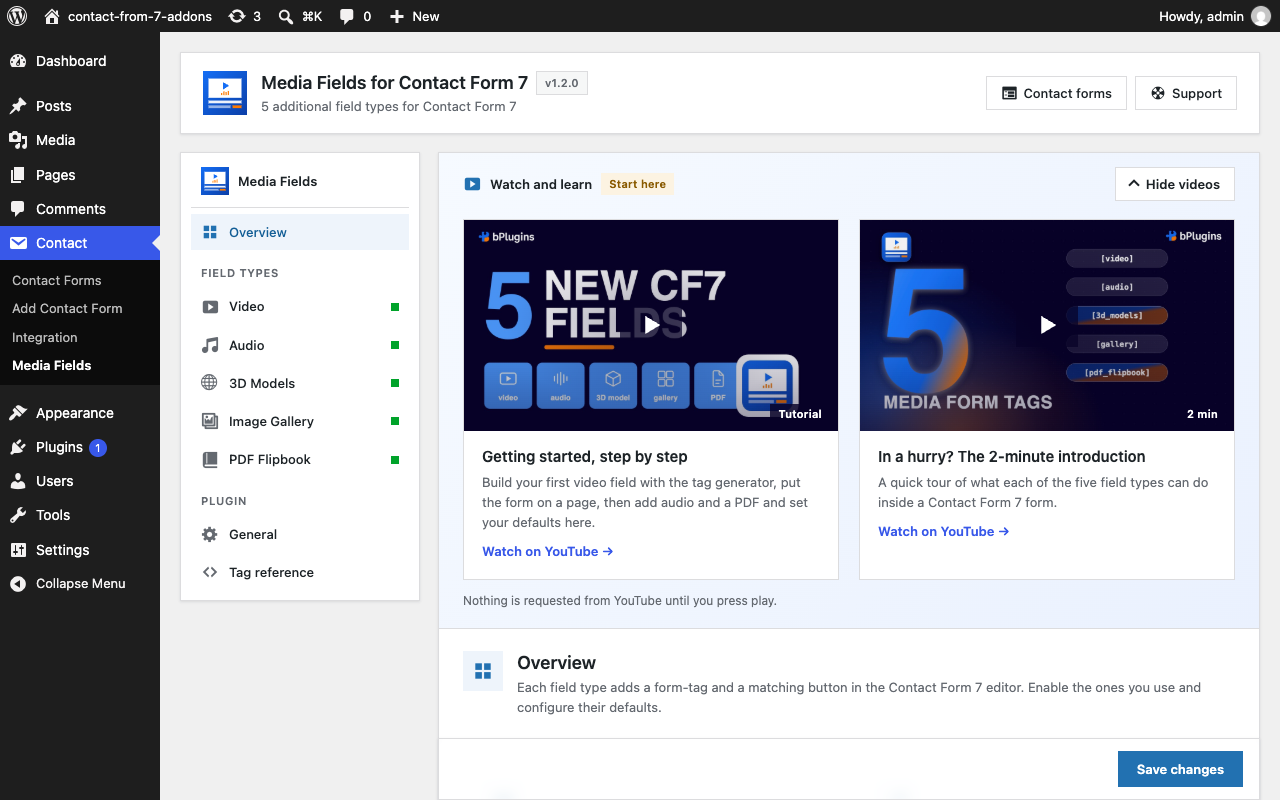Click the Plugins update count badge
Image resolution: width=1280 pixels, height=800 pixels.
tap(98, 447)
